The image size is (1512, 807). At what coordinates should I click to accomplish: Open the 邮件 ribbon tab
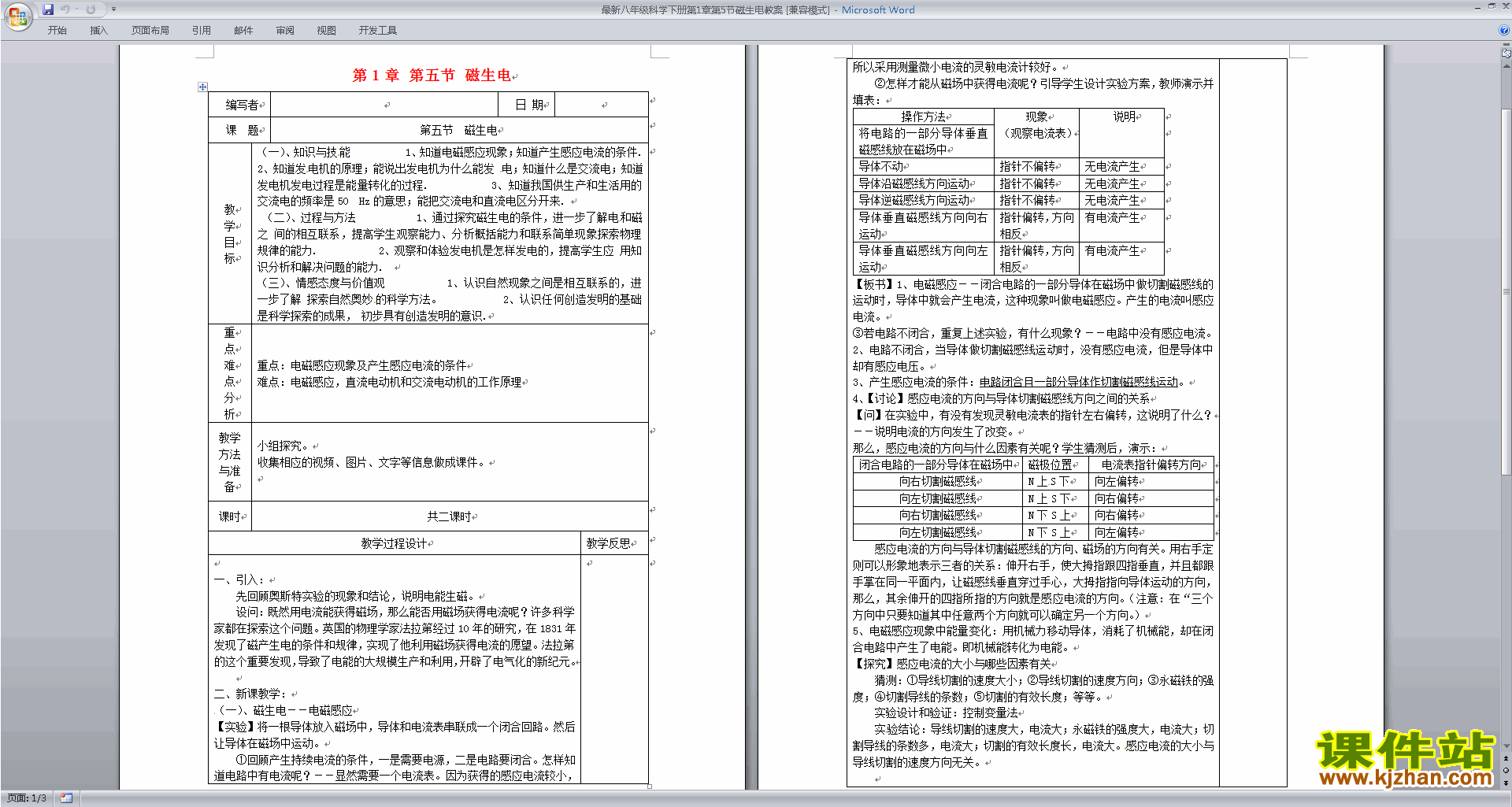point(243,30)
